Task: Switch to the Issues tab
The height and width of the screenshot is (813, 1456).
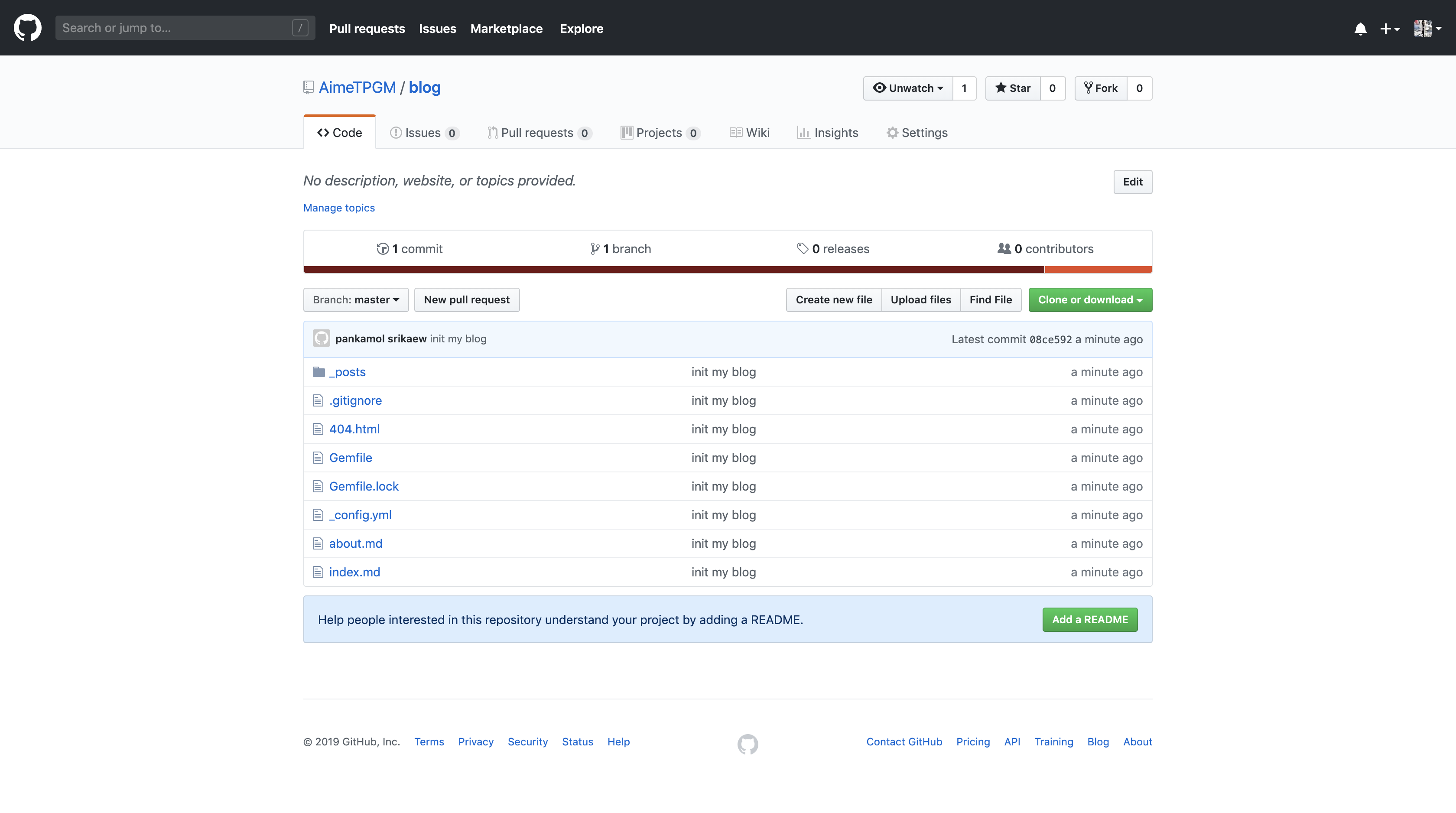Action: [425, 133]
